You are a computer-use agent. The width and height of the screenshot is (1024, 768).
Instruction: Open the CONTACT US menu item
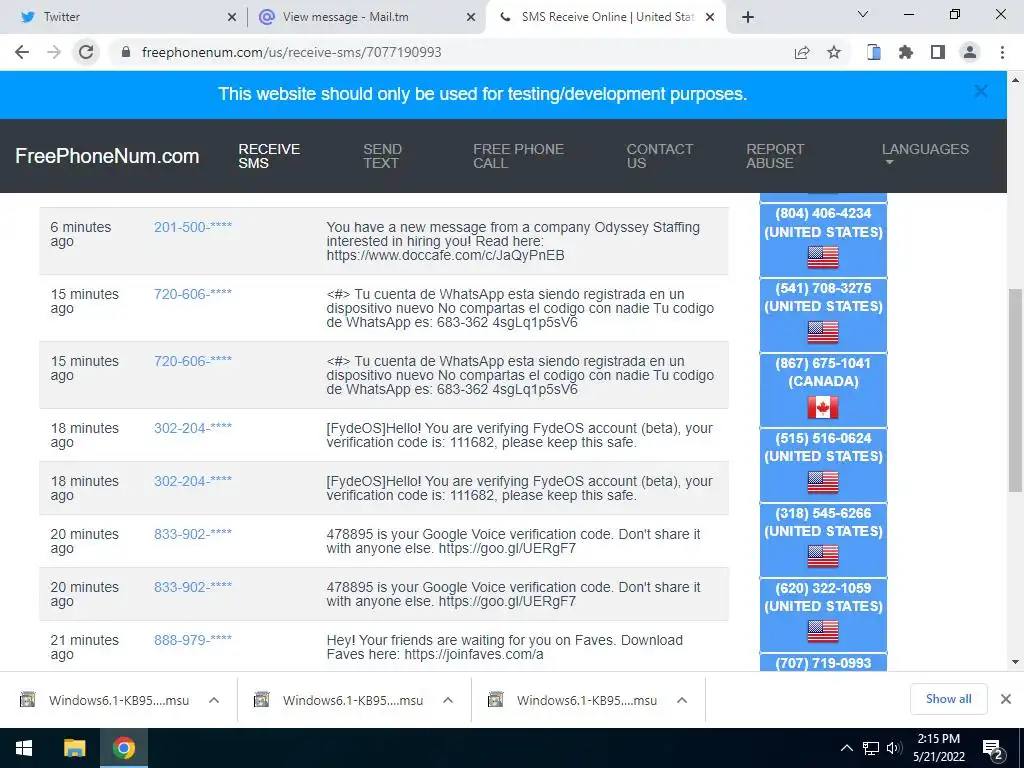point(660,156)
